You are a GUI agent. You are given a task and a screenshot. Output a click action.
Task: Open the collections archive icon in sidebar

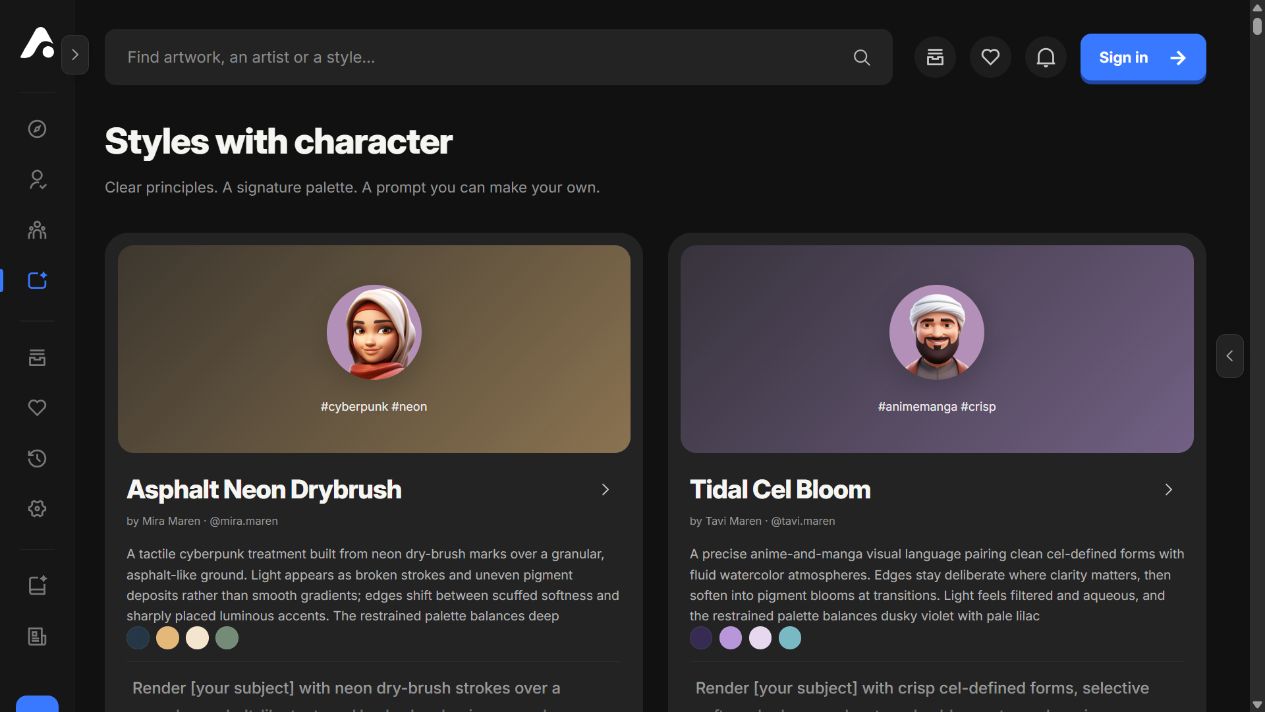[x=37, y=357]
